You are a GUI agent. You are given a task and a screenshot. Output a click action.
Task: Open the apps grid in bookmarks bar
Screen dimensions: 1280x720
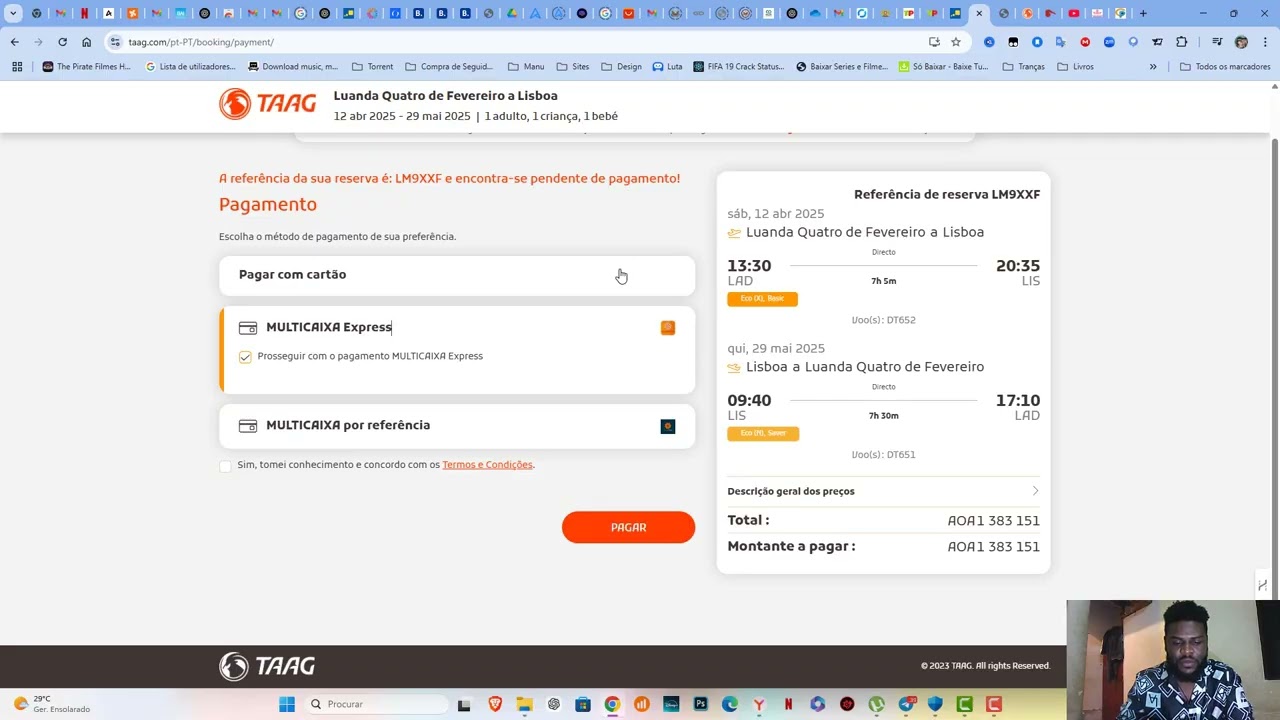[x=17, y=67]
